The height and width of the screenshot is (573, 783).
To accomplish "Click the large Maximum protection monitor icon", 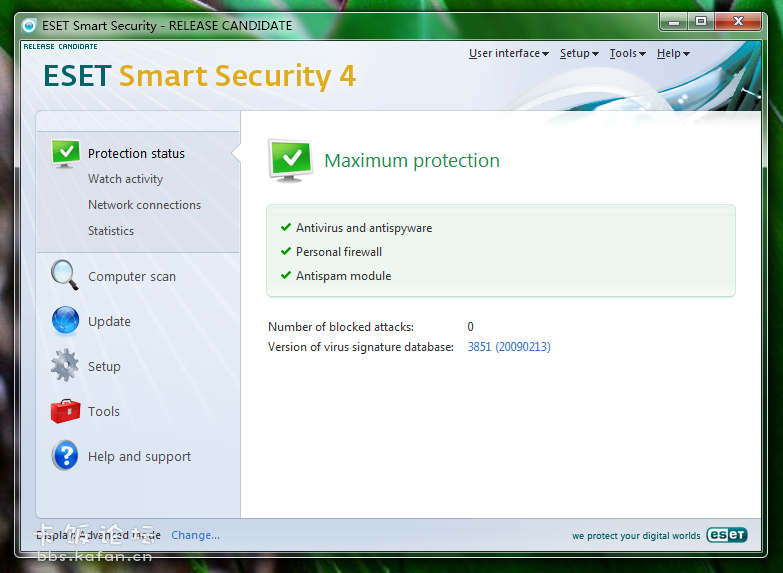I will [290, 160].
